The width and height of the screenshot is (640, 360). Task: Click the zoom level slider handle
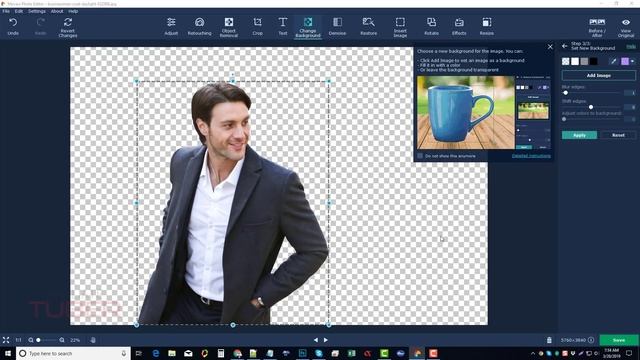(38, 340)
